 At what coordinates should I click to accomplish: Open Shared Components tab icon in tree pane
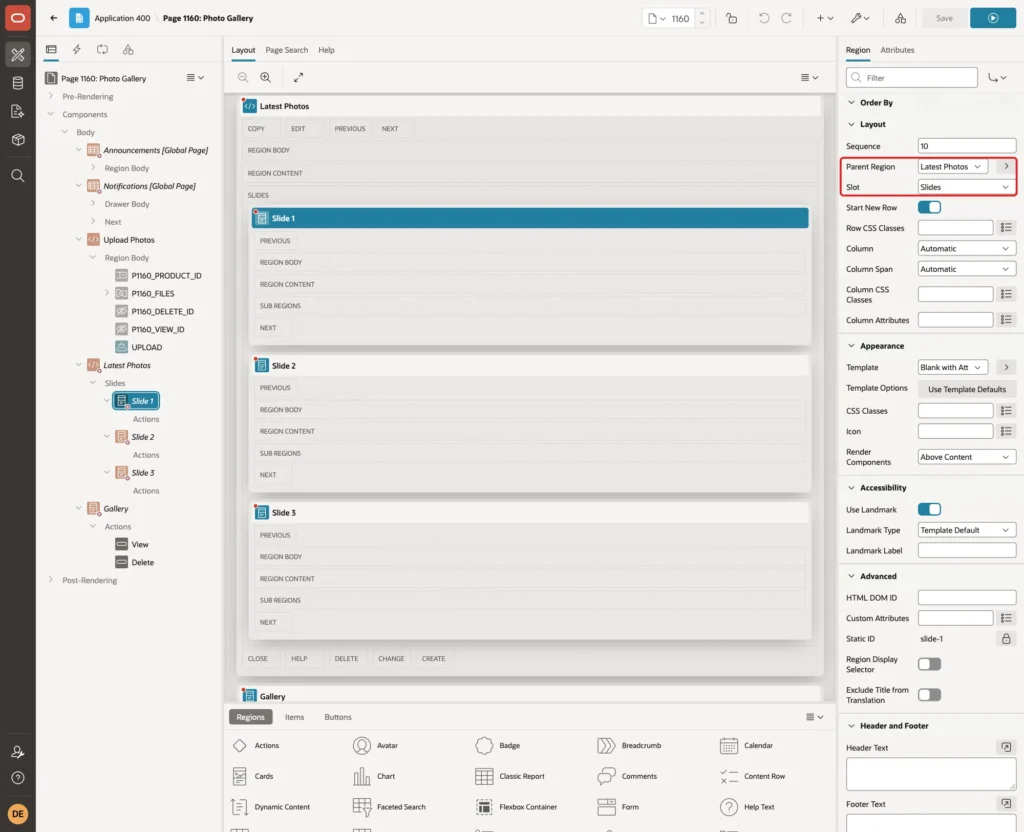pos(128,50)
